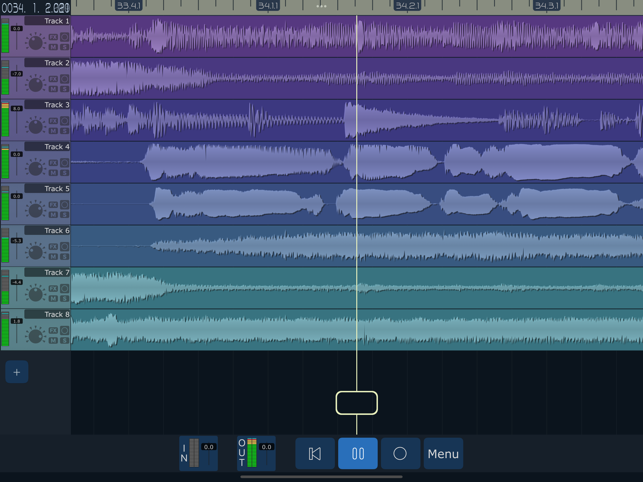Mute Track 3
This screenshot has width=643, height=482.
coord(53,131)
